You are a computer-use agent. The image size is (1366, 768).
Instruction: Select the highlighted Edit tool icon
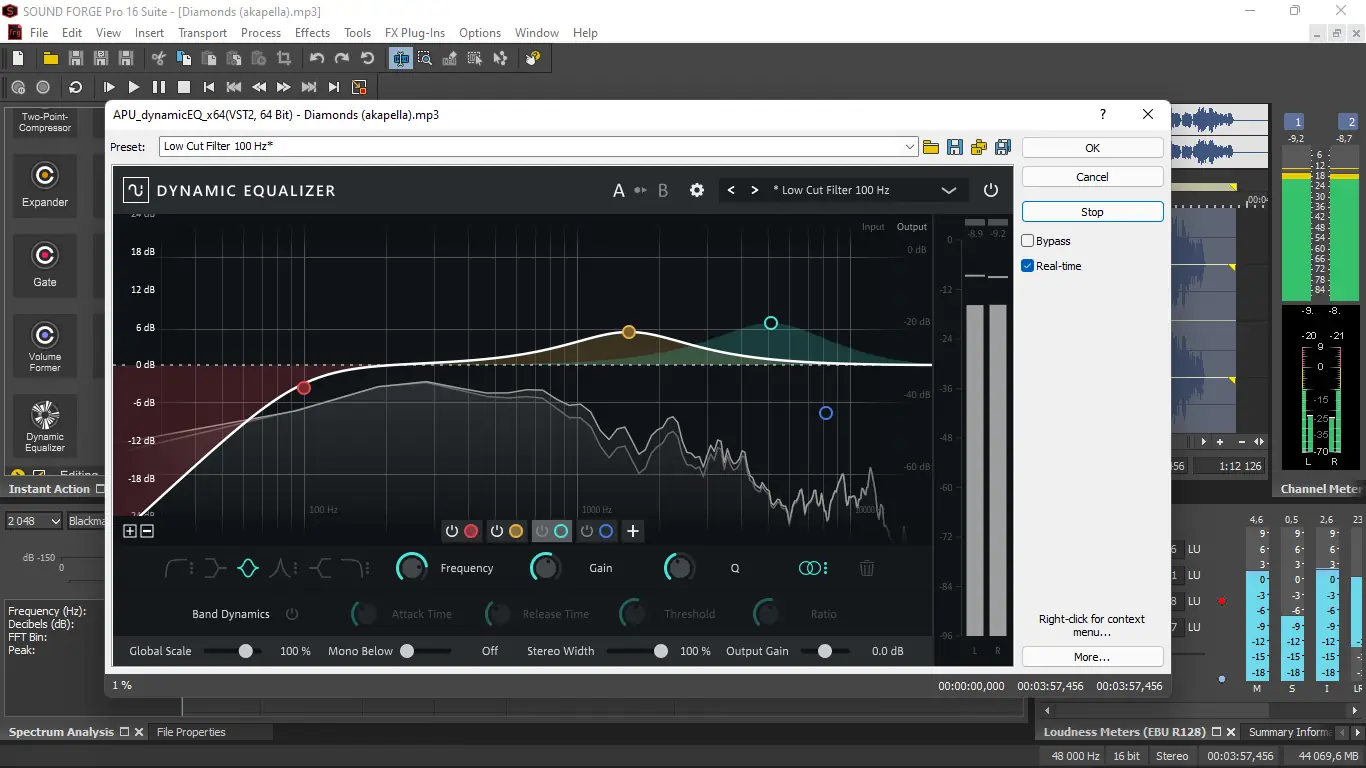pyautogui.click(x=401, y=59)
